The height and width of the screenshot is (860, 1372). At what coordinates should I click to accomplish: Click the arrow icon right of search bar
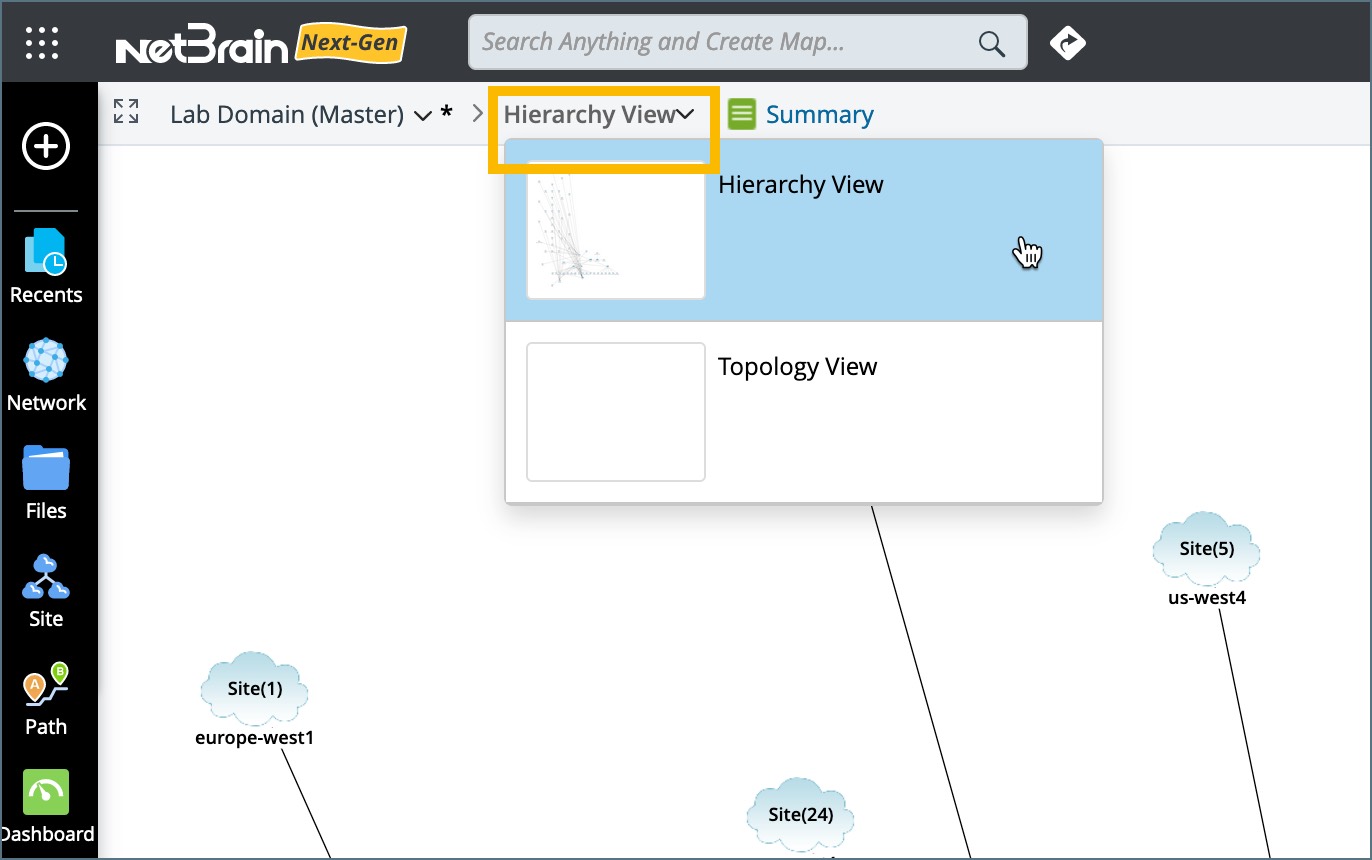[x=1068, y=42]
